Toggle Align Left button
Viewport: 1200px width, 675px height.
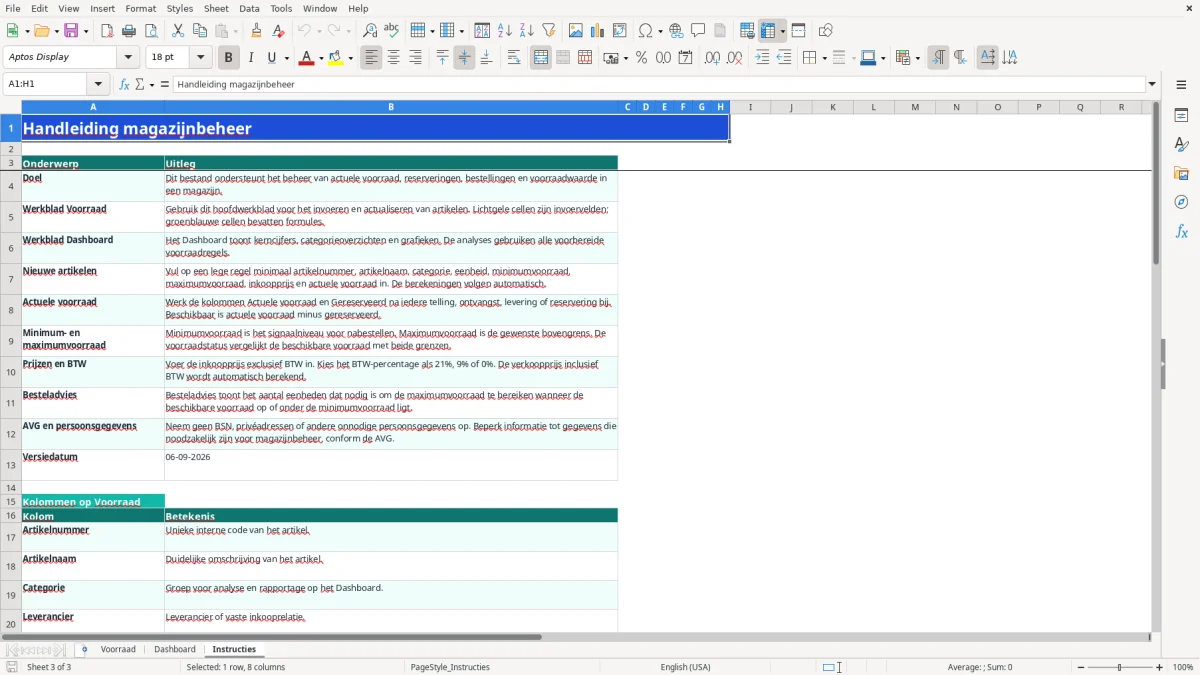(x=371, y=58)
